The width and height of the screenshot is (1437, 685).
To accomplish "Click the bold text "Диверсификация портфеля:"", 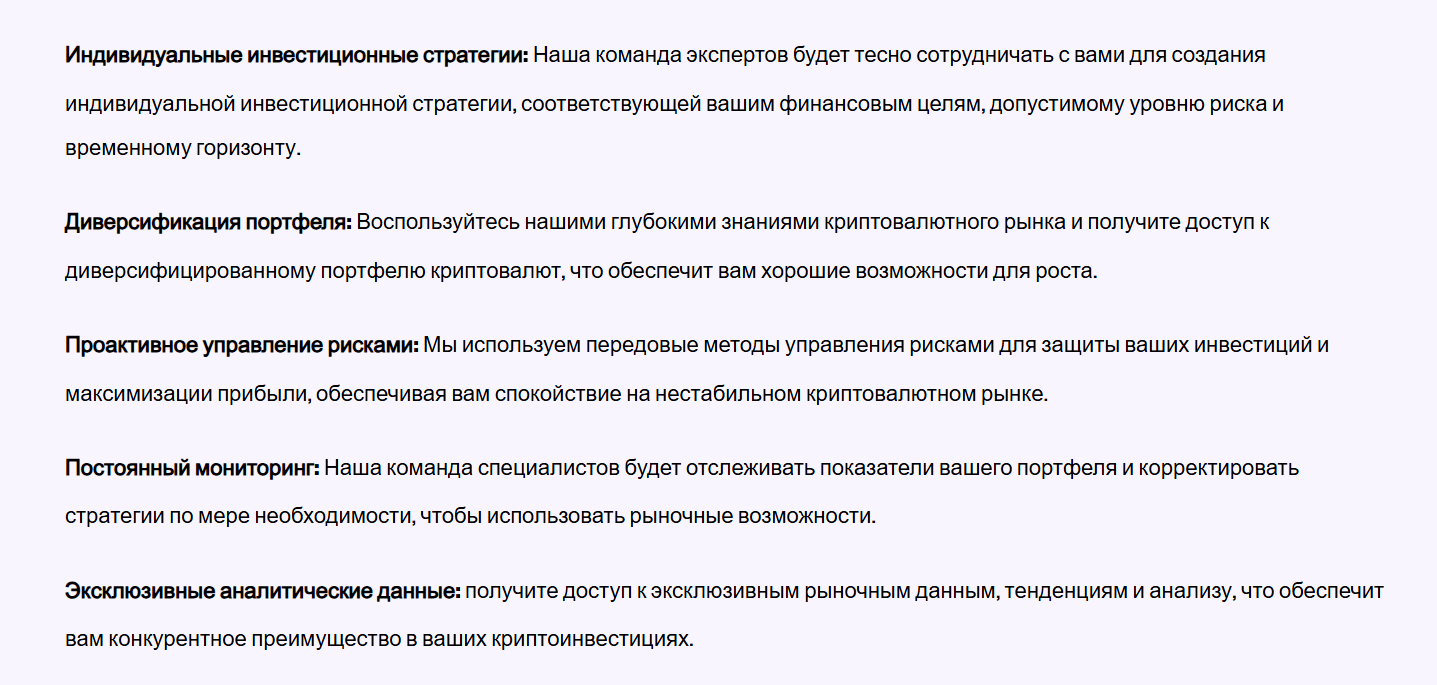I will click(208, 222).
